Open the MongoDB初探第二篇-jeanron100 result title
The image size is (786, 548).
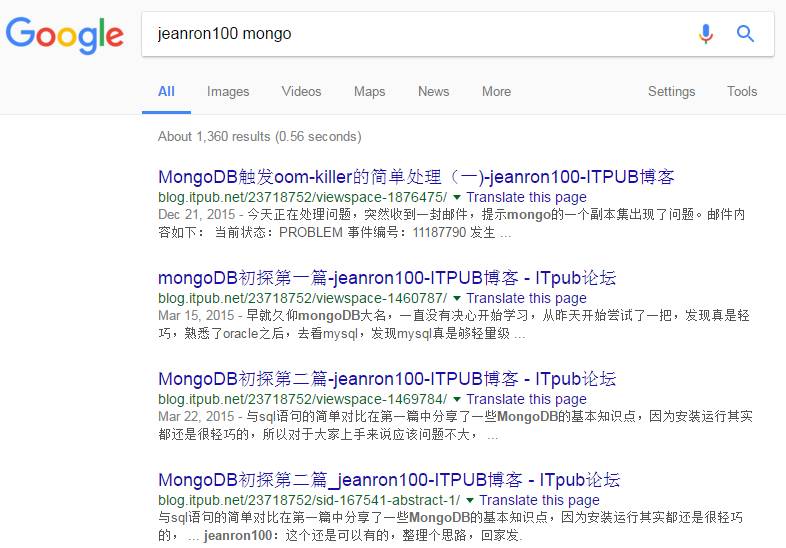click(387, 379)
